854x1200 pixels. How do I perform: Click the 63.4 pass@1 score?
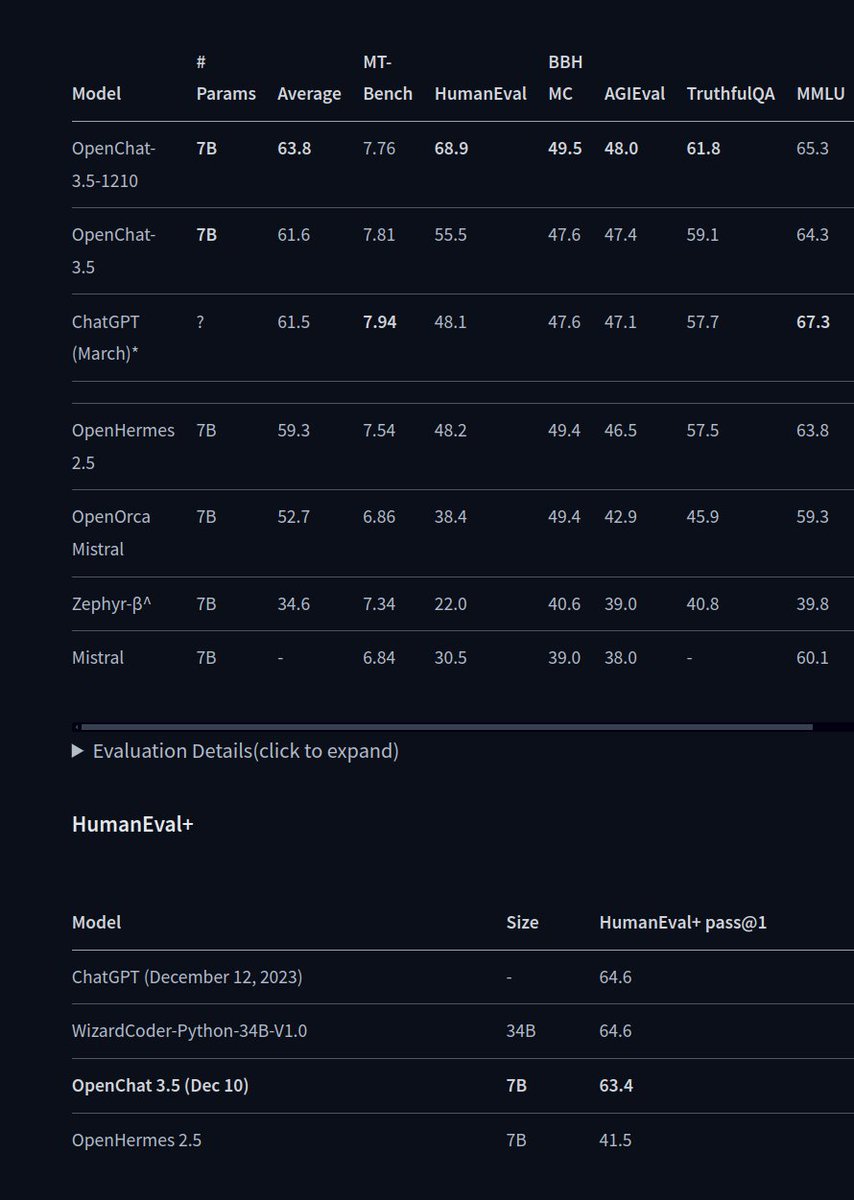[616, 1085]
